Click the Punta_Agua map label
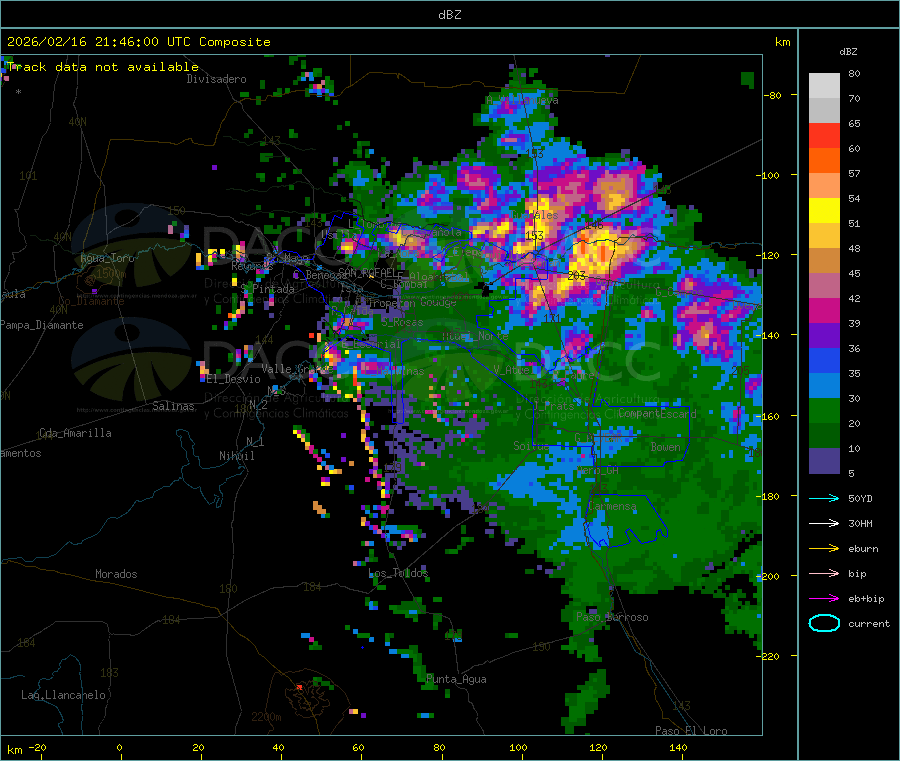Viewport: 900px width, 761px height. [456, 679]
